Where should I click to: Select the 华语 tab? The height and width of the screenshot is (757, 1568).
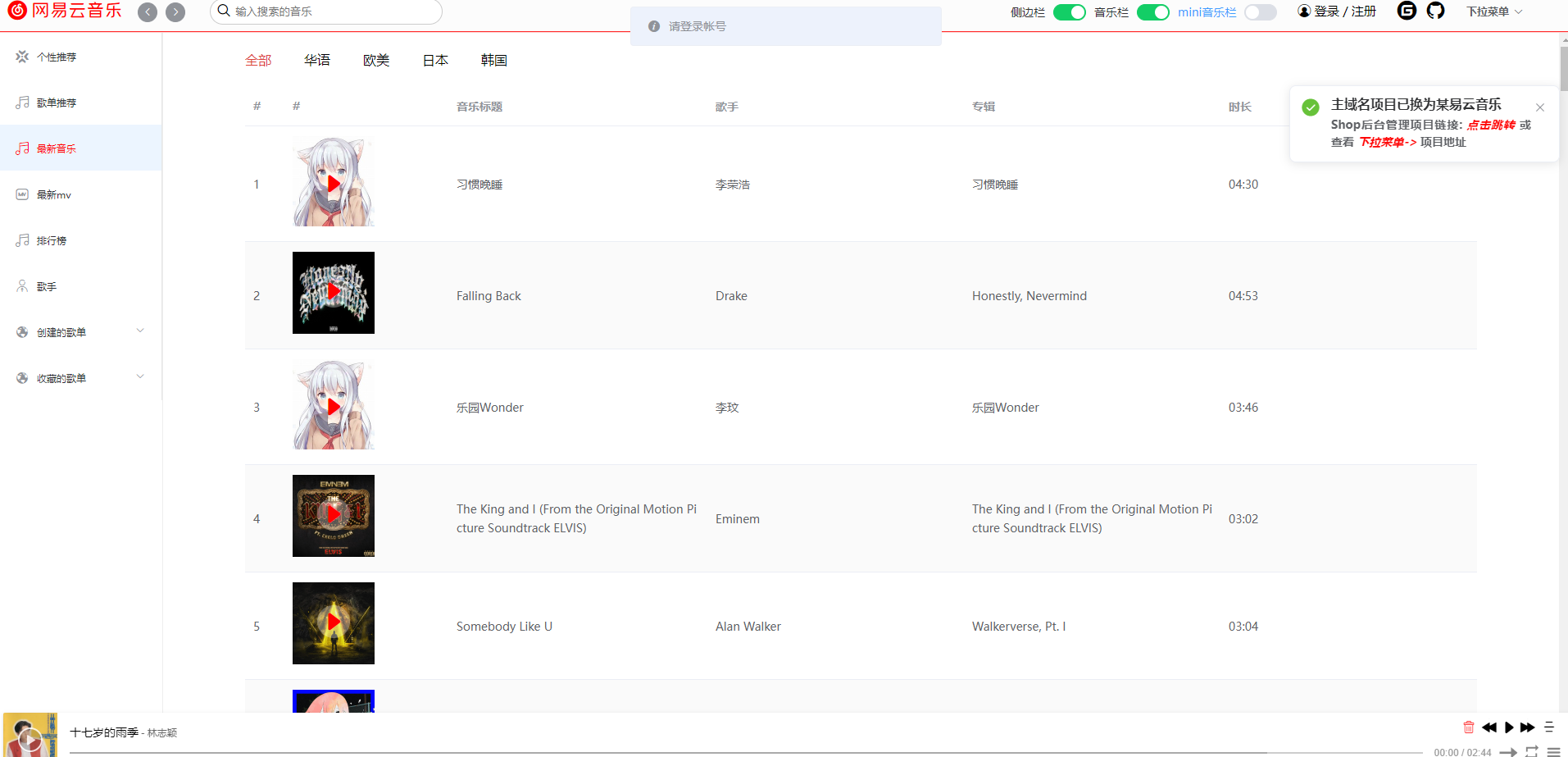coord(317,60)
